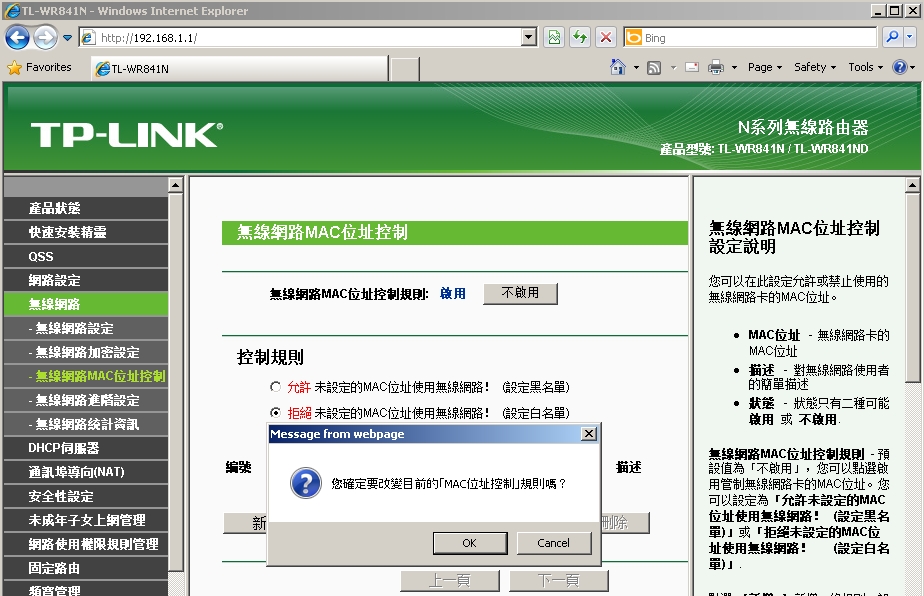Open the Page menu
The width and height of the screenshot is (924, 596).
click(764, 67)
